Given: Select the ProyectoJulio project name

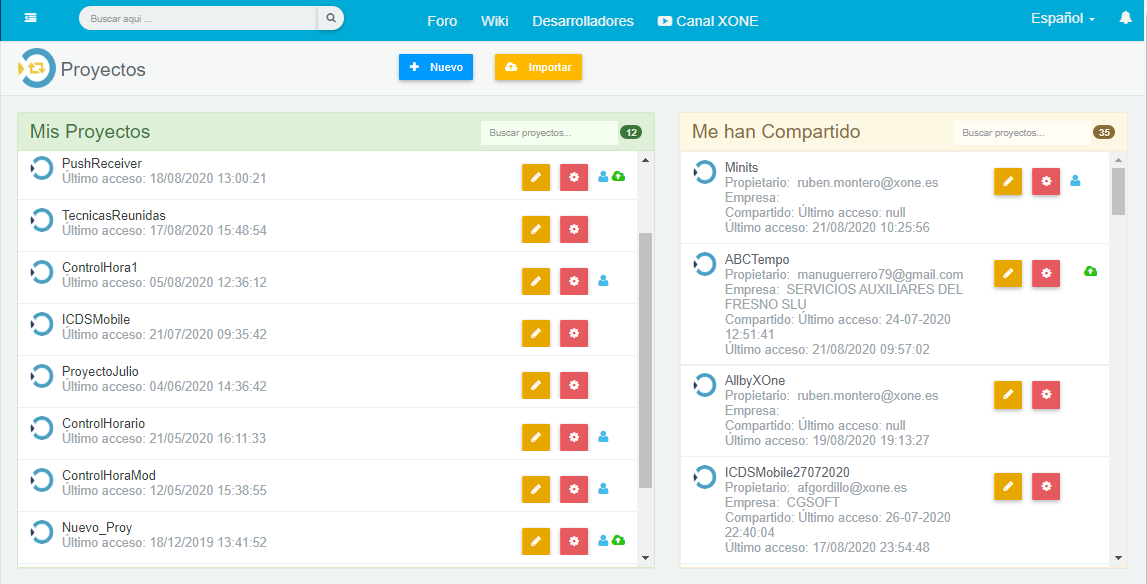Looking at the screenshot, I should (x=100, y=371).
